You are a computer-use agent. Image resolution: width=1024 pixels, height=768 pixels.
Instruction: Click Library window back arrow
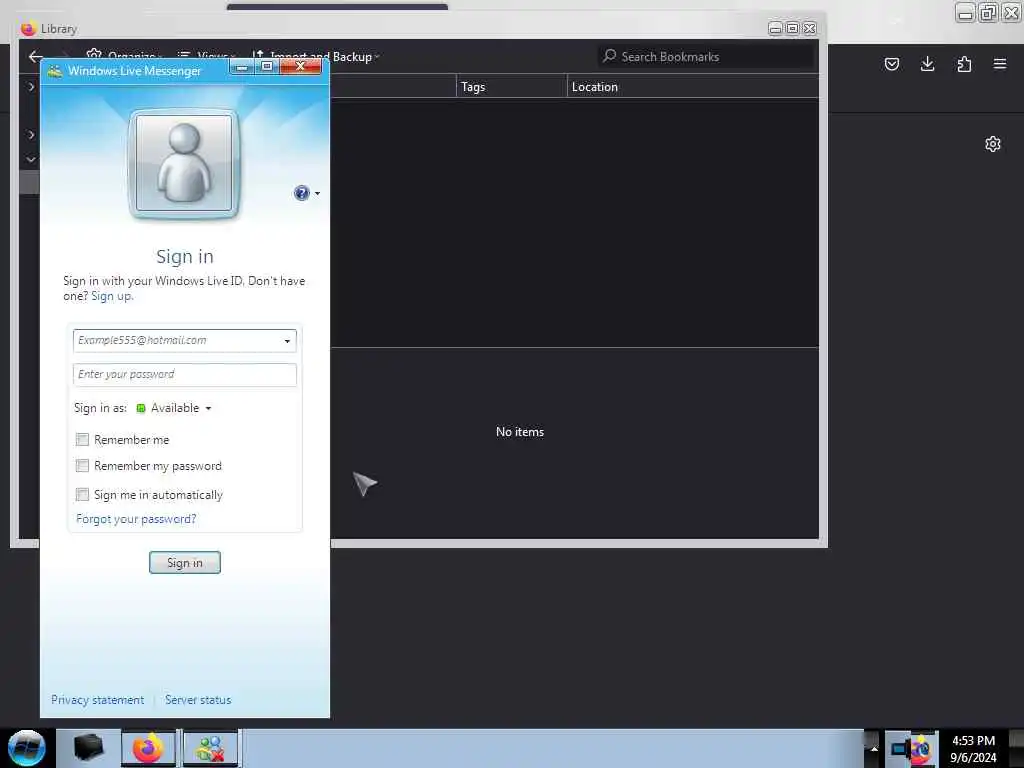click(x=35, y=56)
